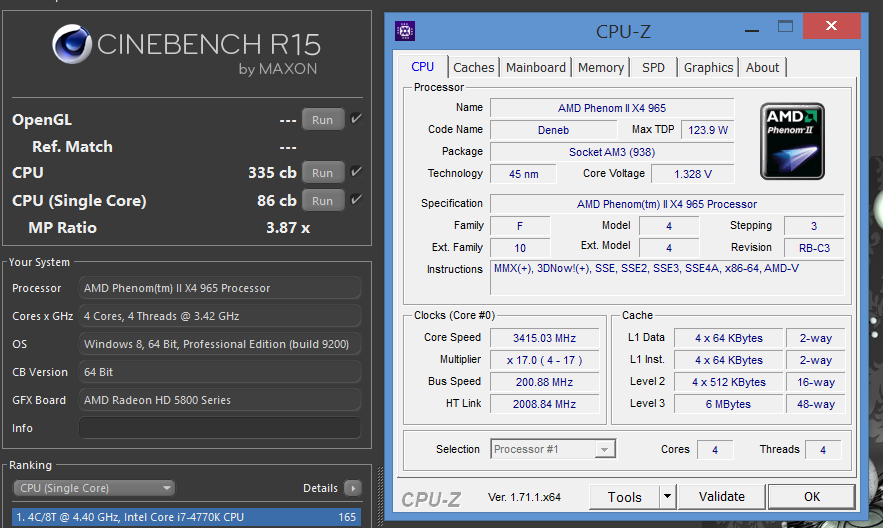This screenshot has width=883, height=528.
Task: Click the Code Name value Deneb
Action: pyautogui.click(x=554, y=130)
